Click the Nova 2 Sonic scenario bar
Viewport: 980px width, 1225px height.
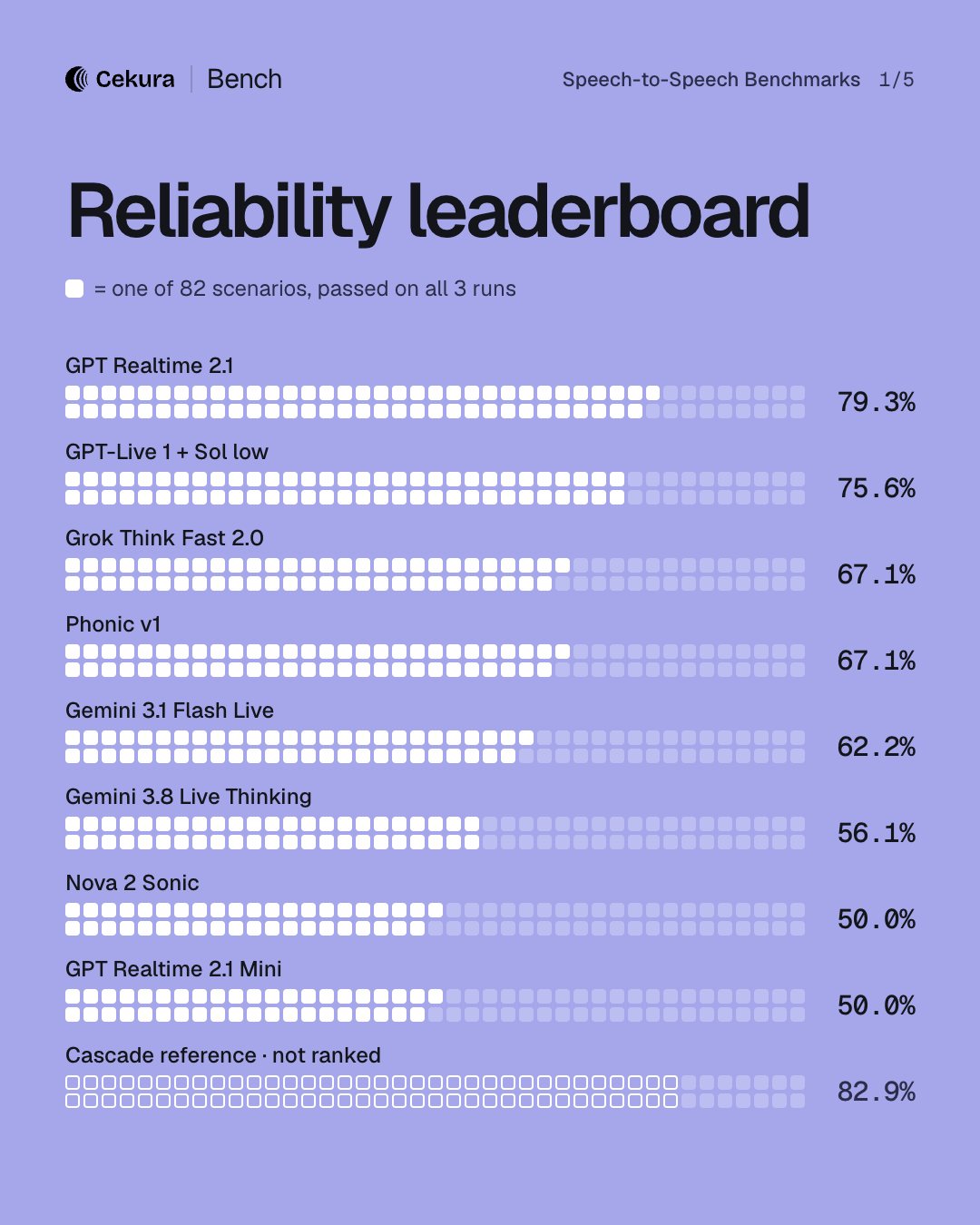(435, 919)
